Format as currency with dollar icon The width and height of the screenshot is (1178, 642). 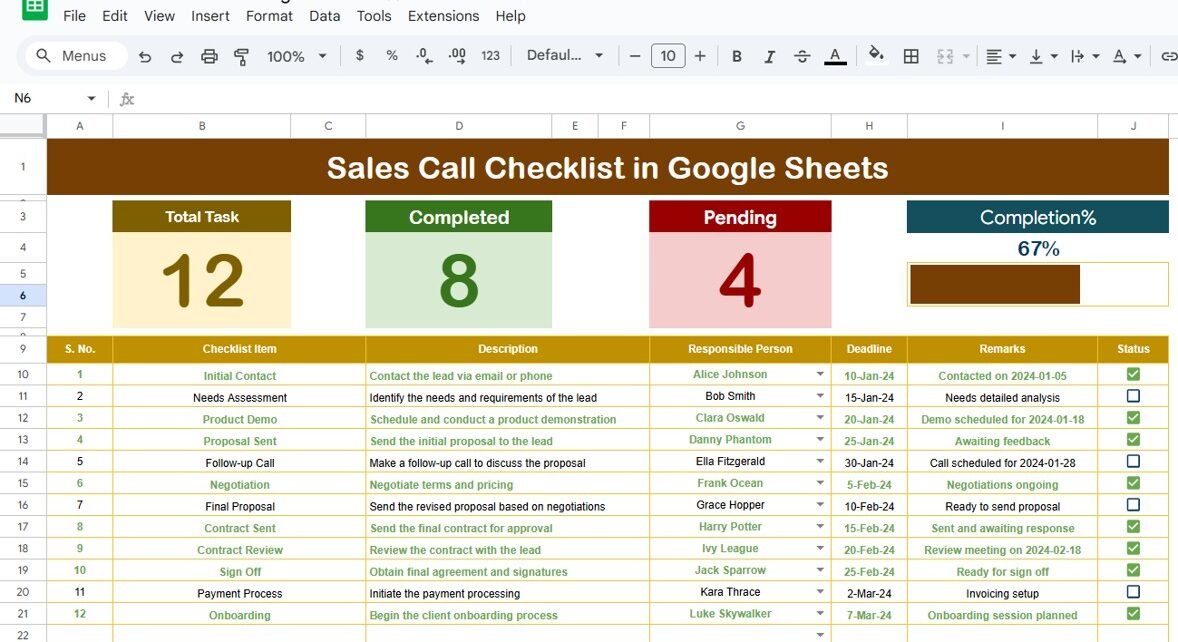pos(360,56)
